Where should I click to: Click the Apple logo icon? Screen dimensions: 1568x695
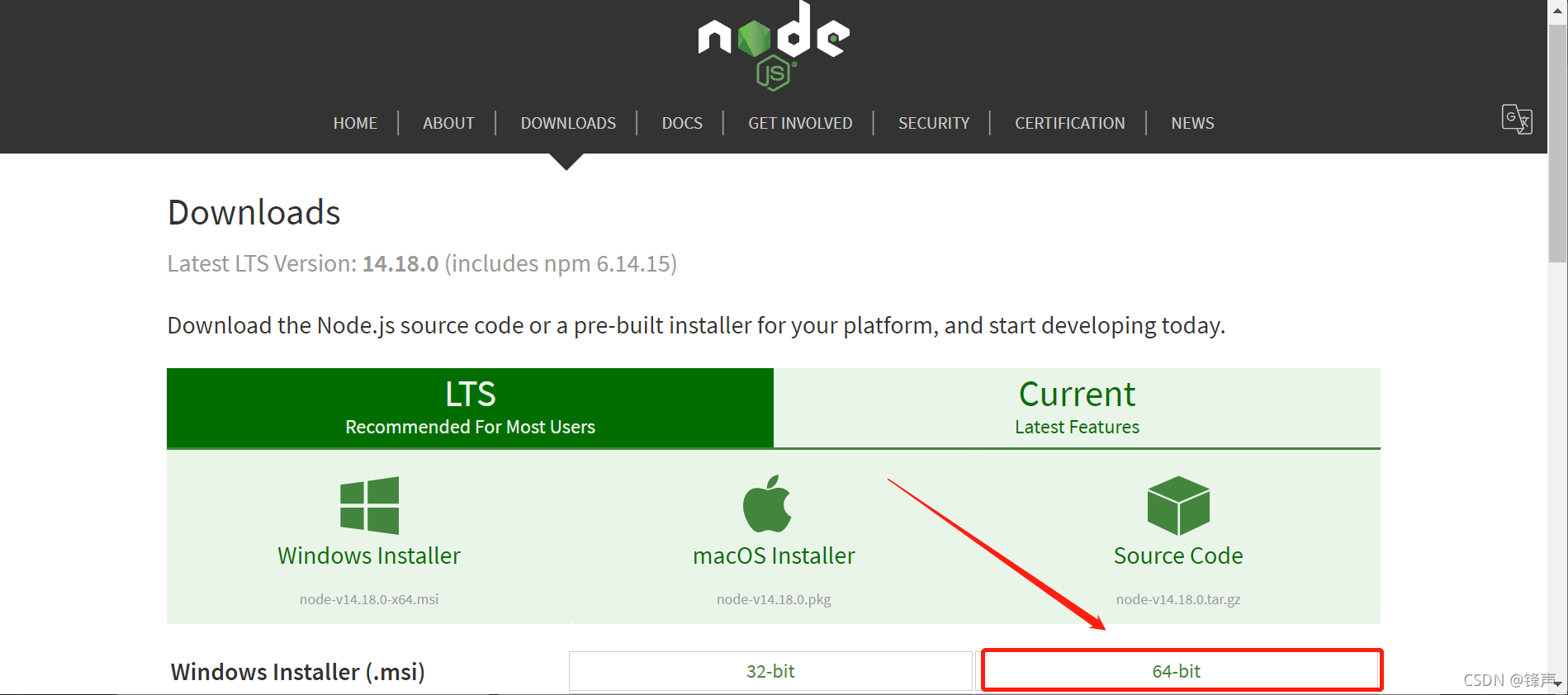pyautogui.click(x=767, y=504)
